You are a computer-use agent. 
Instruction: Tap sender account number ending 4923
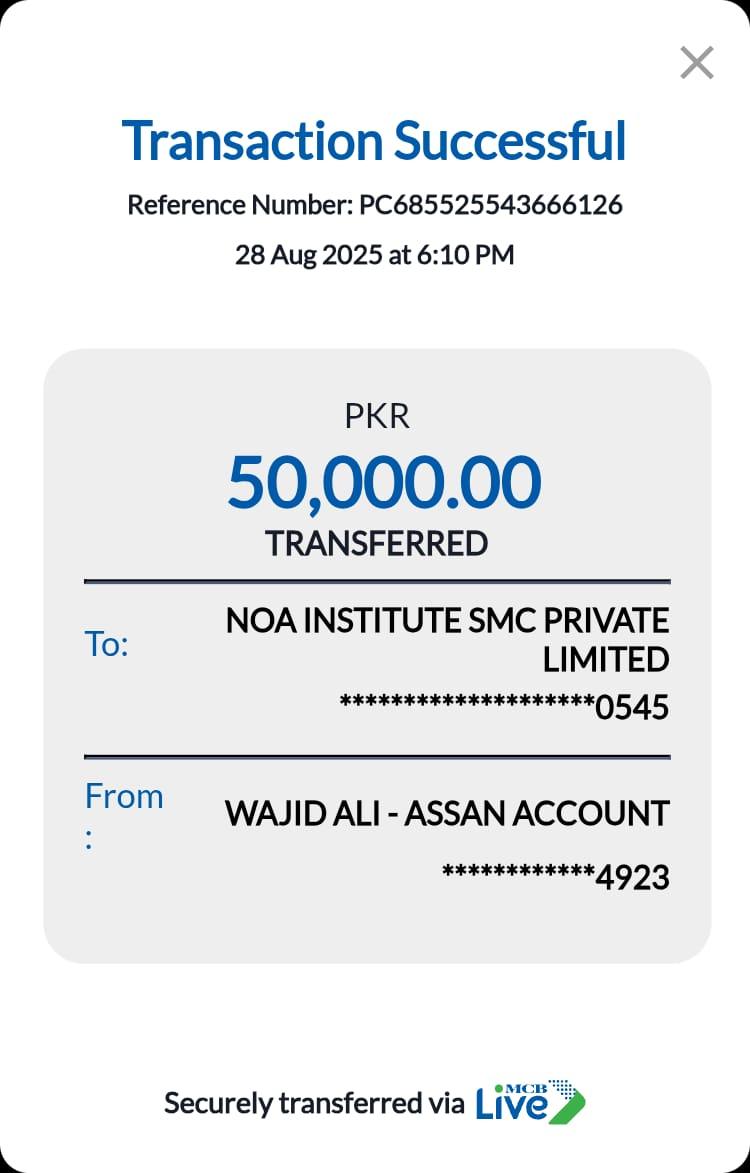pos(555,877)
